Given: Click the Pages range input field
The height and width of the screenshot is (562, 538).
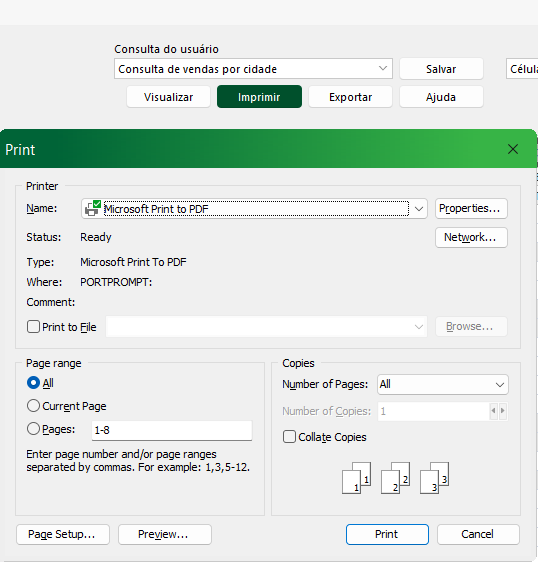Looking at the screenshot, I should (172, 430).
